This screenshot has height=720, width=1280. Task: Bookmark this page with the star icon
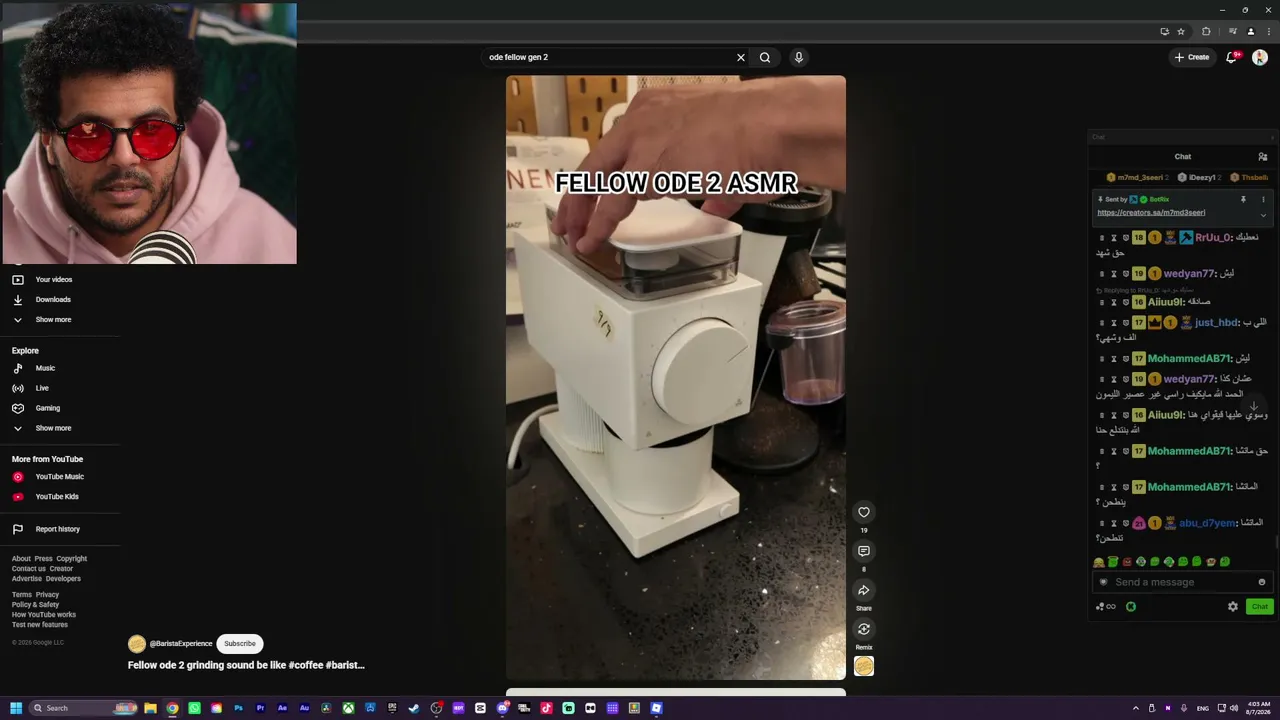click(1181, 31)
